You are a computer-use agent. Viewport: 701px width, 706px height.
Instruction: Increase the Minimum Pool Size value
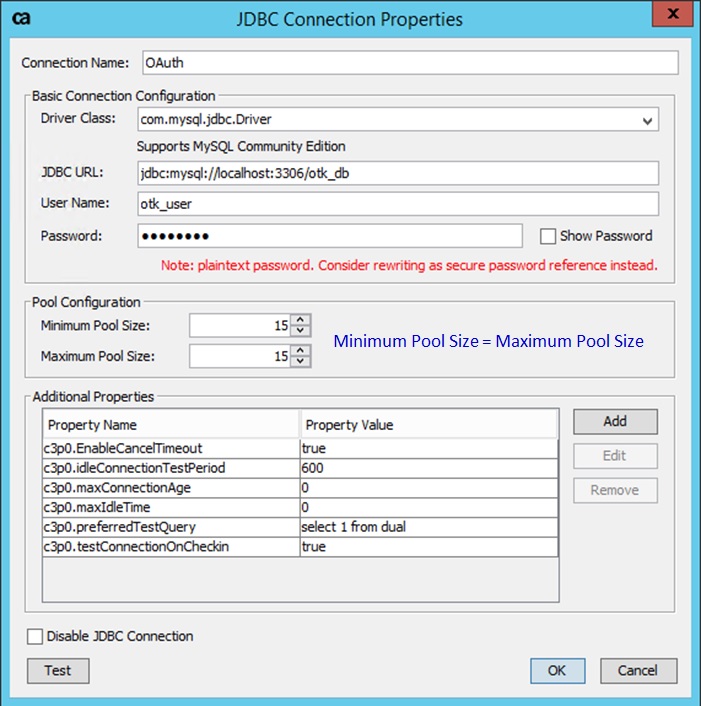click(x=302, y=320)
